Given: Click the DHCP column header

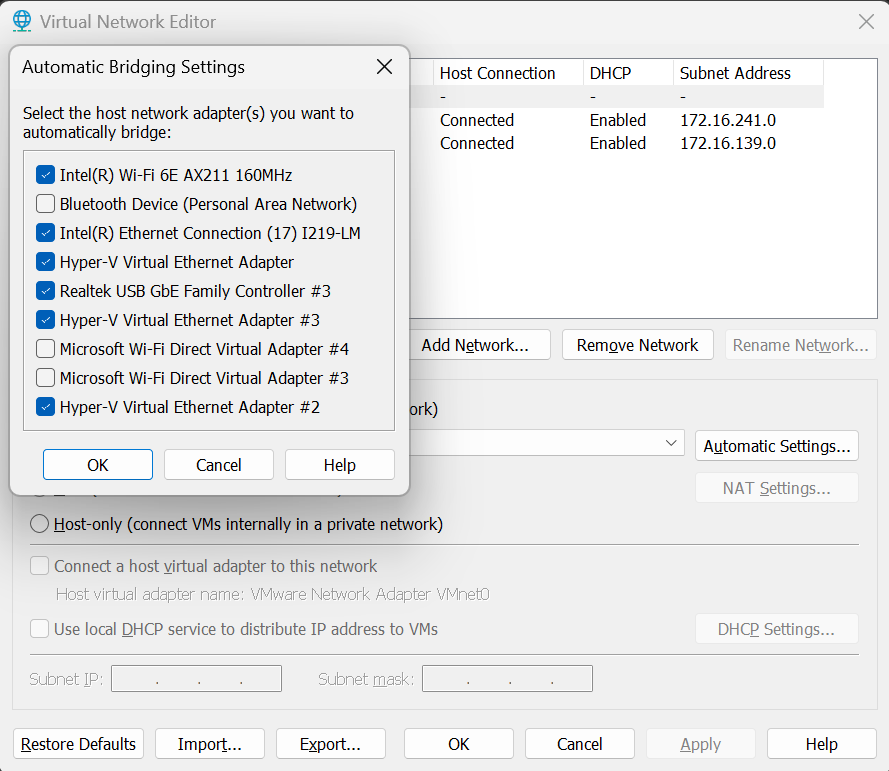Looking at the screenshot, I should 628,73.
